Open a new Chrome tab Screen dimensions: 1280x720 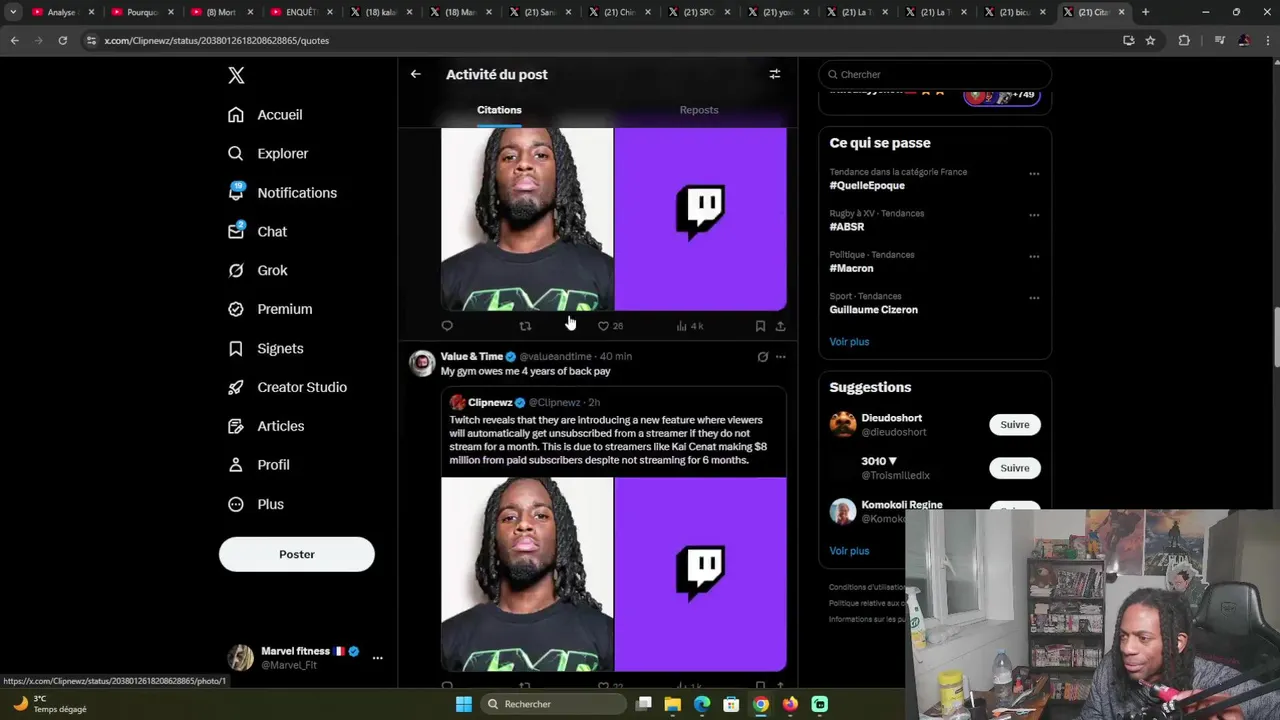coord(1145,12)
